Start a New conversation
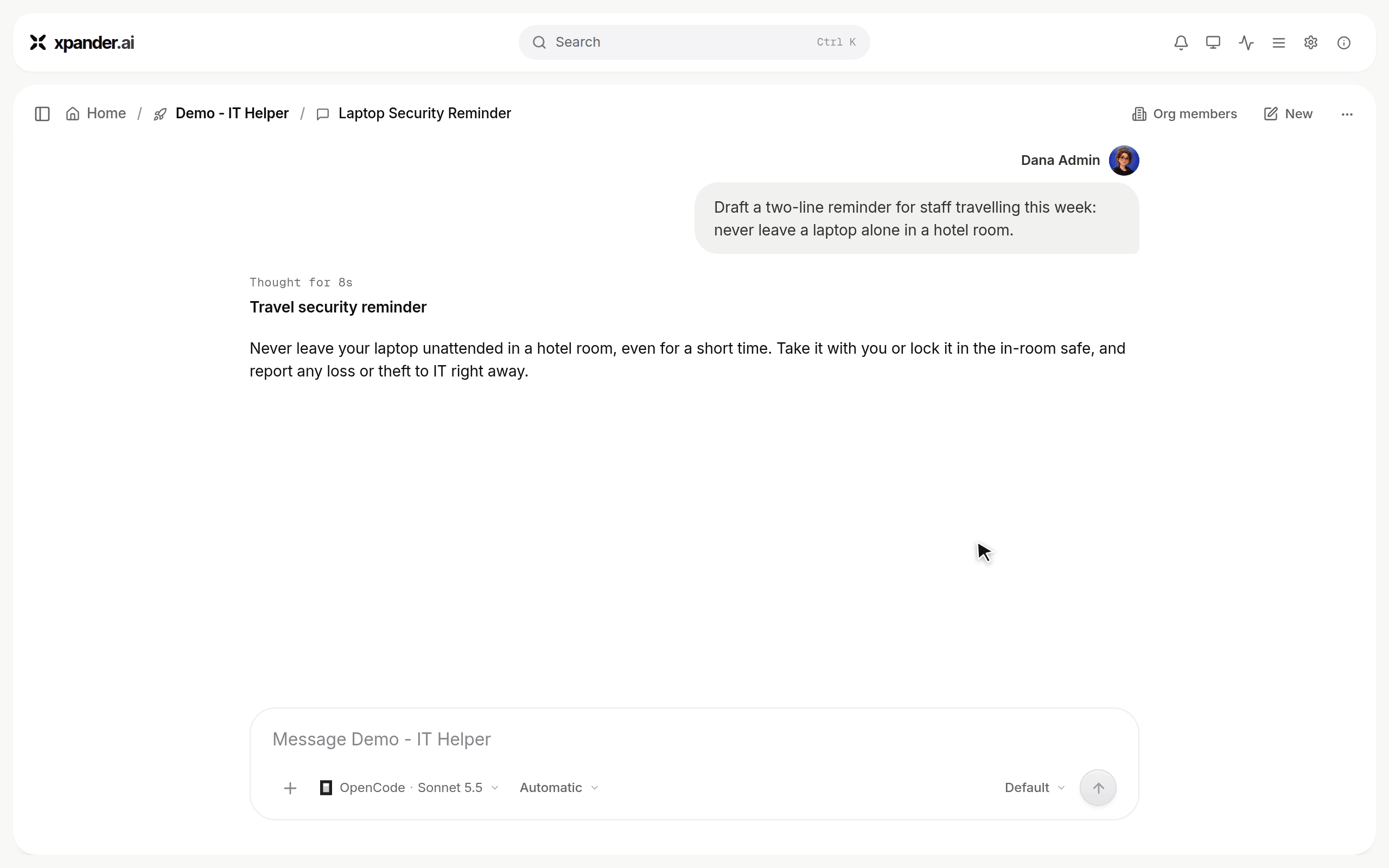This screenshot has height=868, width=1389. click(1288, 114)
